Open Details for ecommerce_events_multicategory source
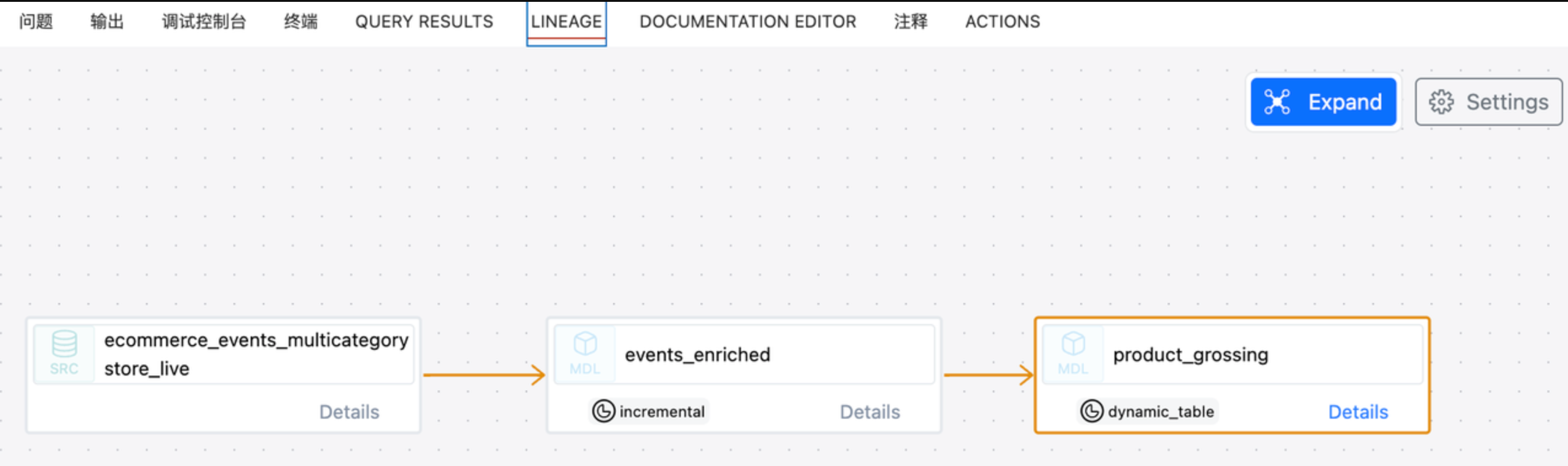Image resolution: width=1568 pixels, height=466 pixels. [349, 412]
